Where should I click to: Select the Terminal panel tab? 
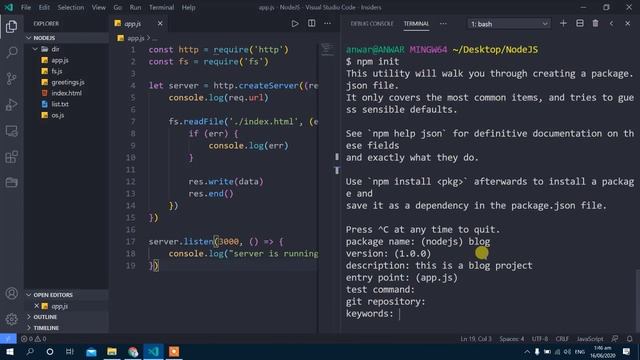point(416,24)
